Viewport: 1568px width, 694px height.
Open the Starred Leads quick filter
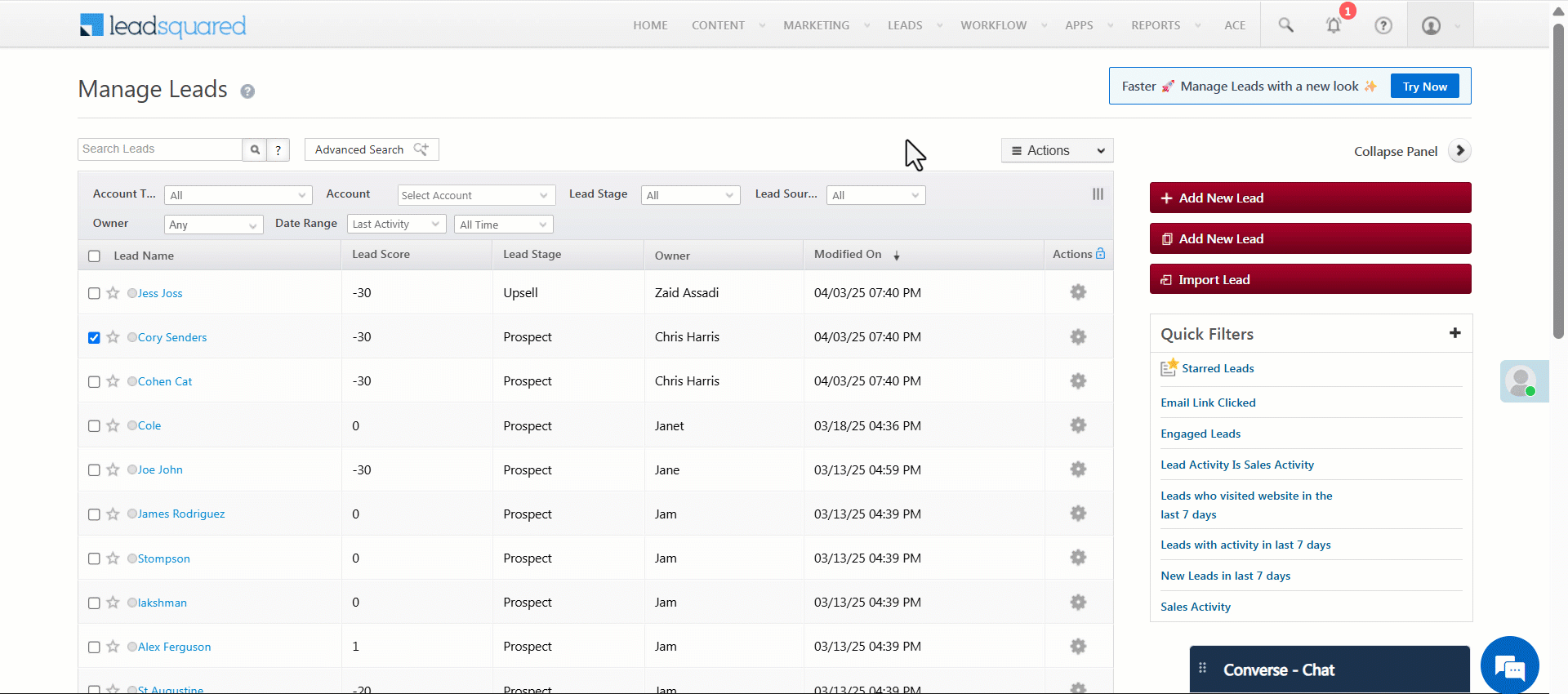tap(1218, 369)
